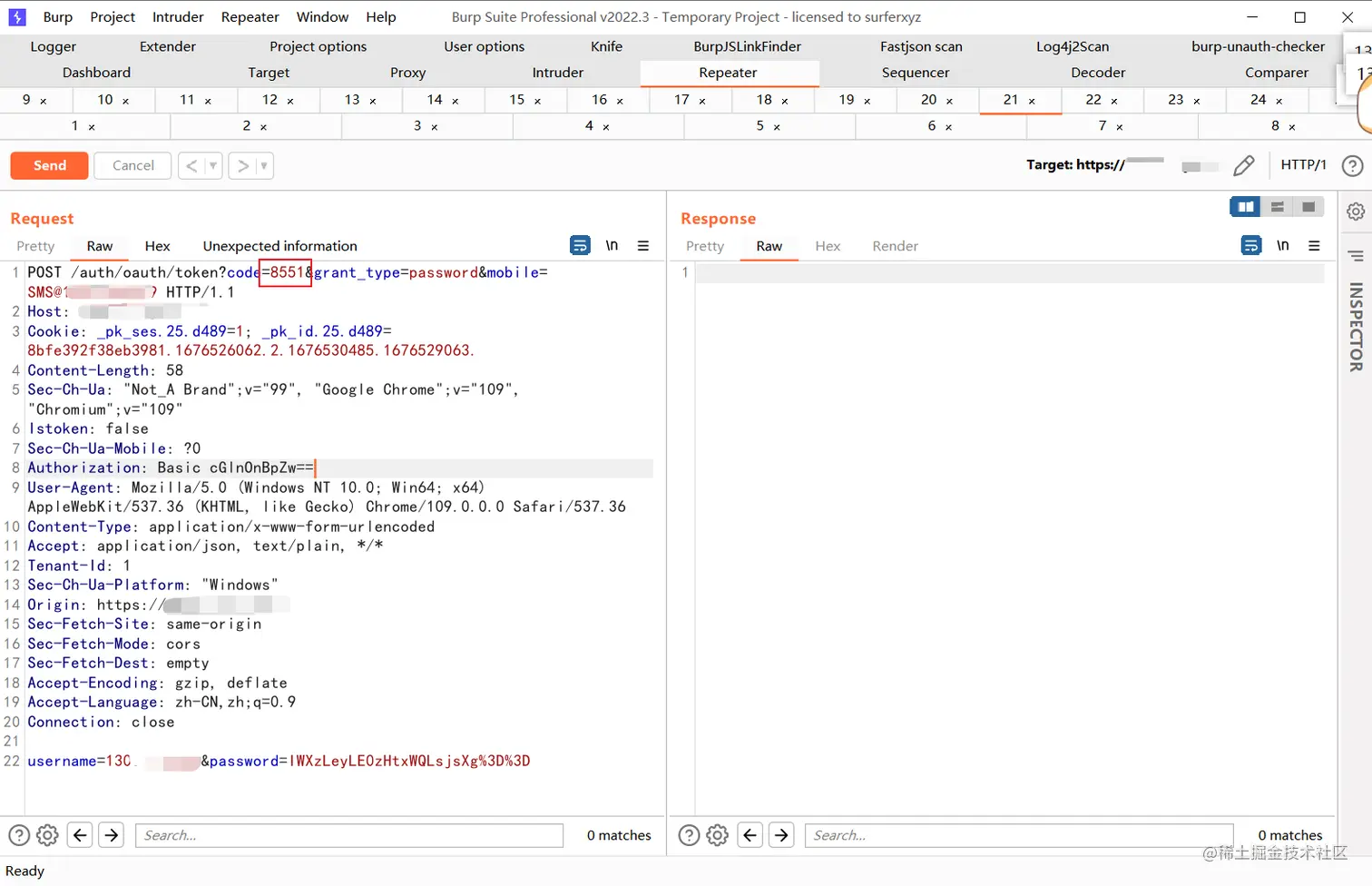Viewport: 1372px width, 886px height.
Task: Open the BurpJSLinkFinder extension tab
Action: click(x=747, y=46)
